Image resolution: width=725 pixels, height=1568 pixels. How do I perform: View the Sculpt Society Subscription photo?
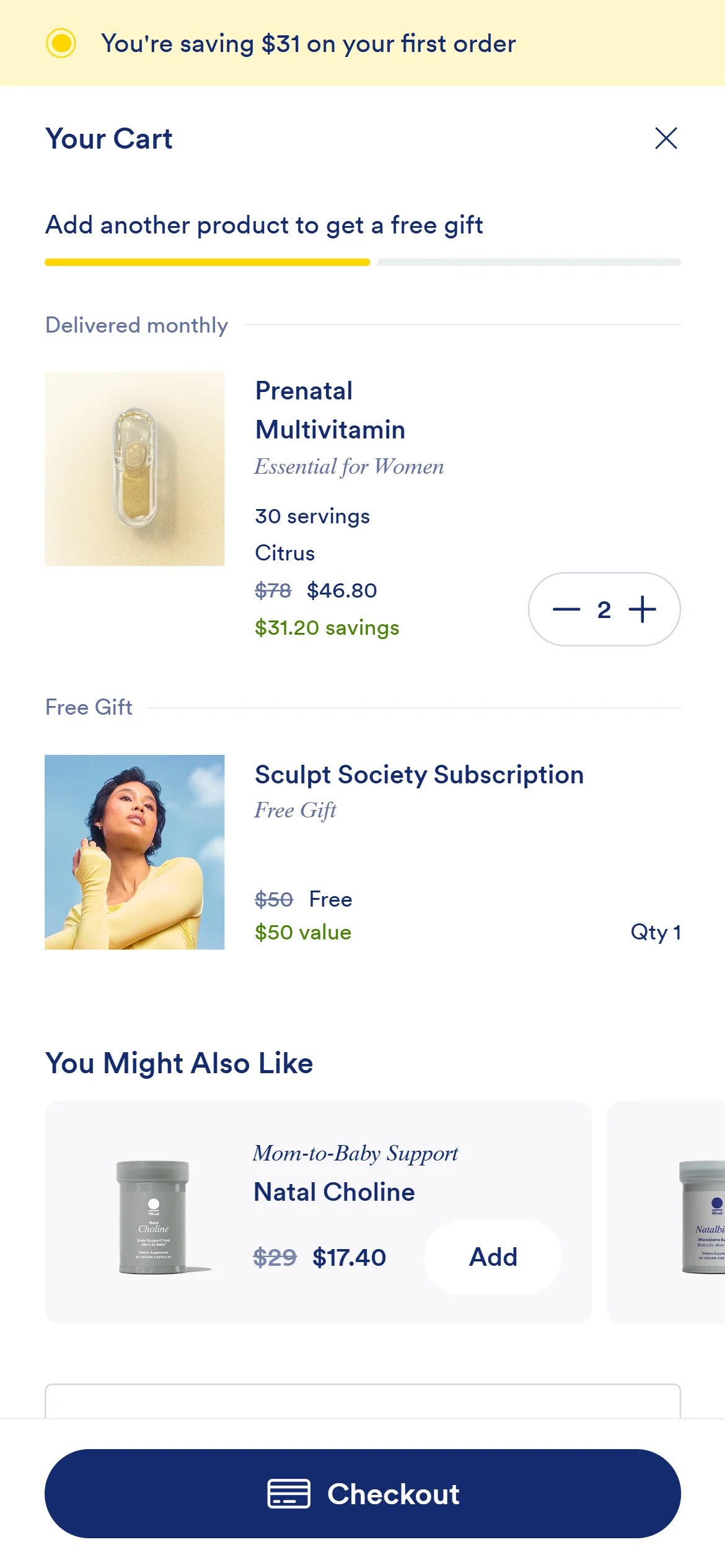[x=134, y=852]
